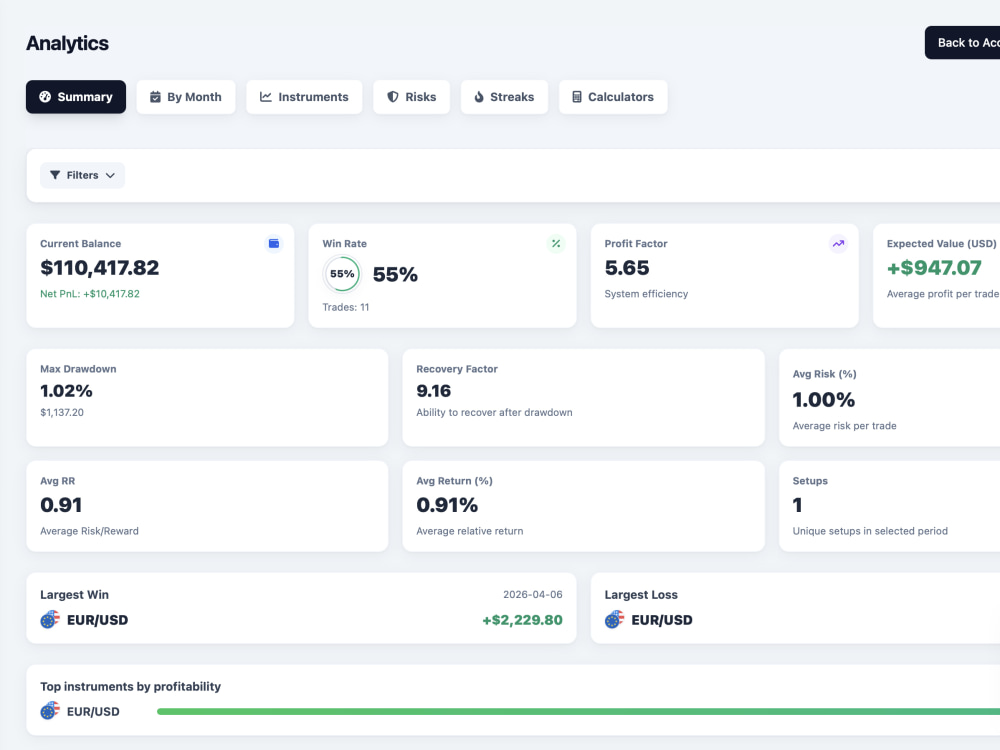Click the 1.00% average risk value
This screenshot has width=1000, height=750.
(824, 400)
